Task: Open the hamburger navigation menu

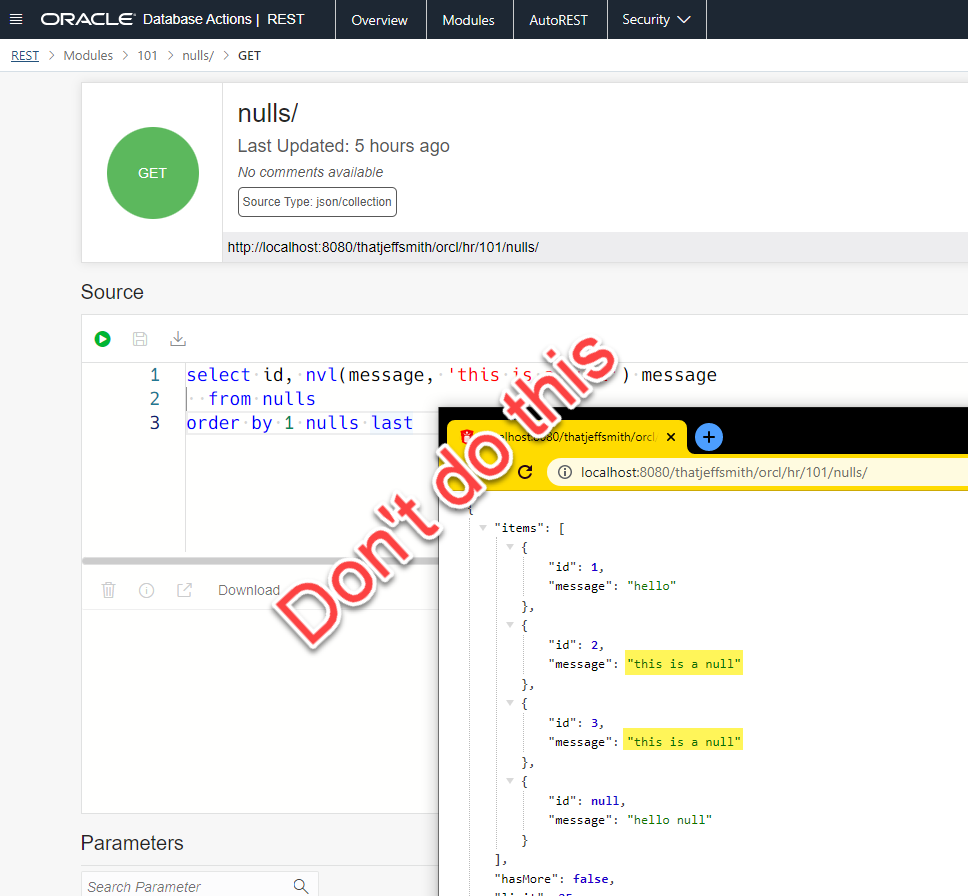Action: click(17, 19)
